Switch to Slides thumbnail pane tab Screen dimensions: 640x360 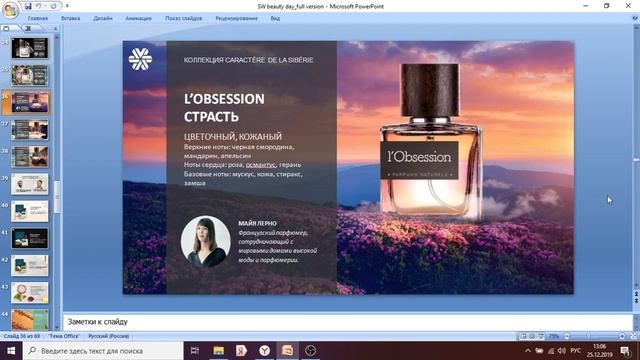pos(7,29)
